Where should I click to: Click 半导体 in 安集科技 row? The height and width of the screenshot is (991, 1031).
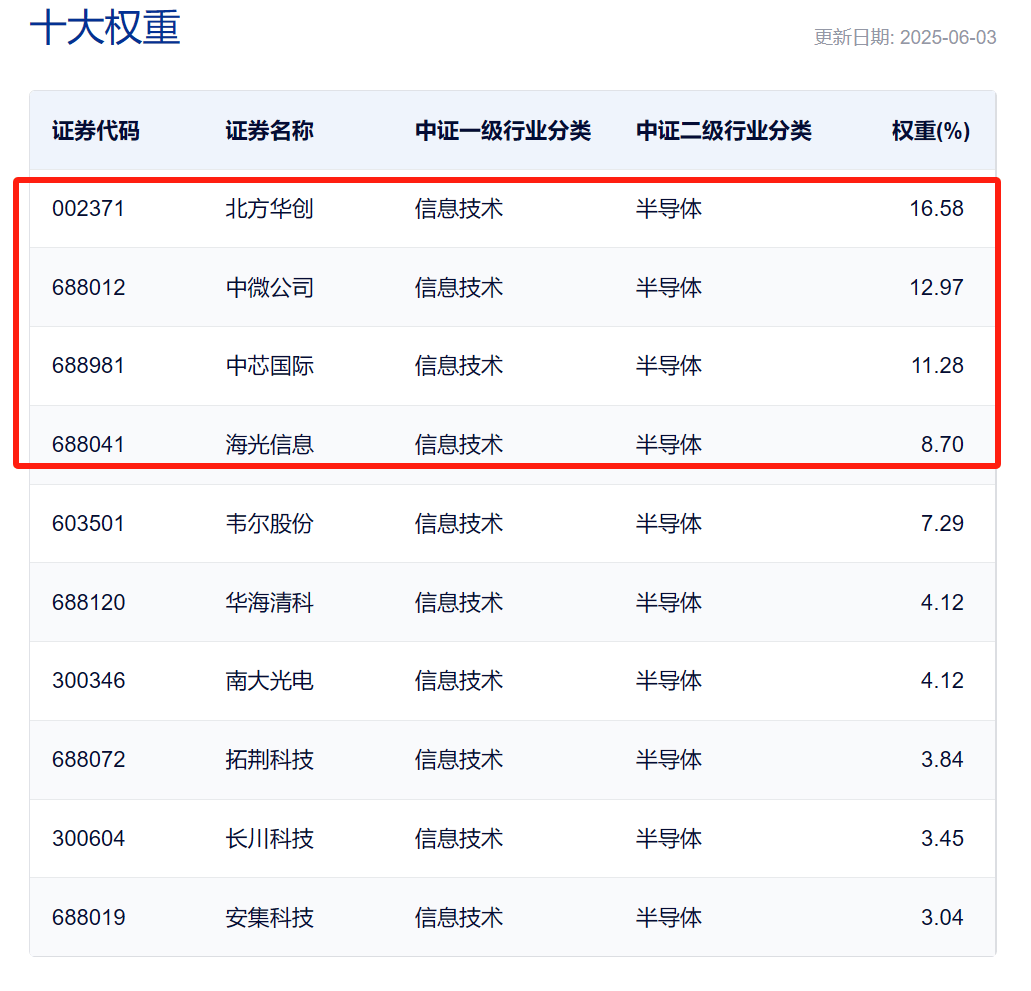[x=669, y=917]
